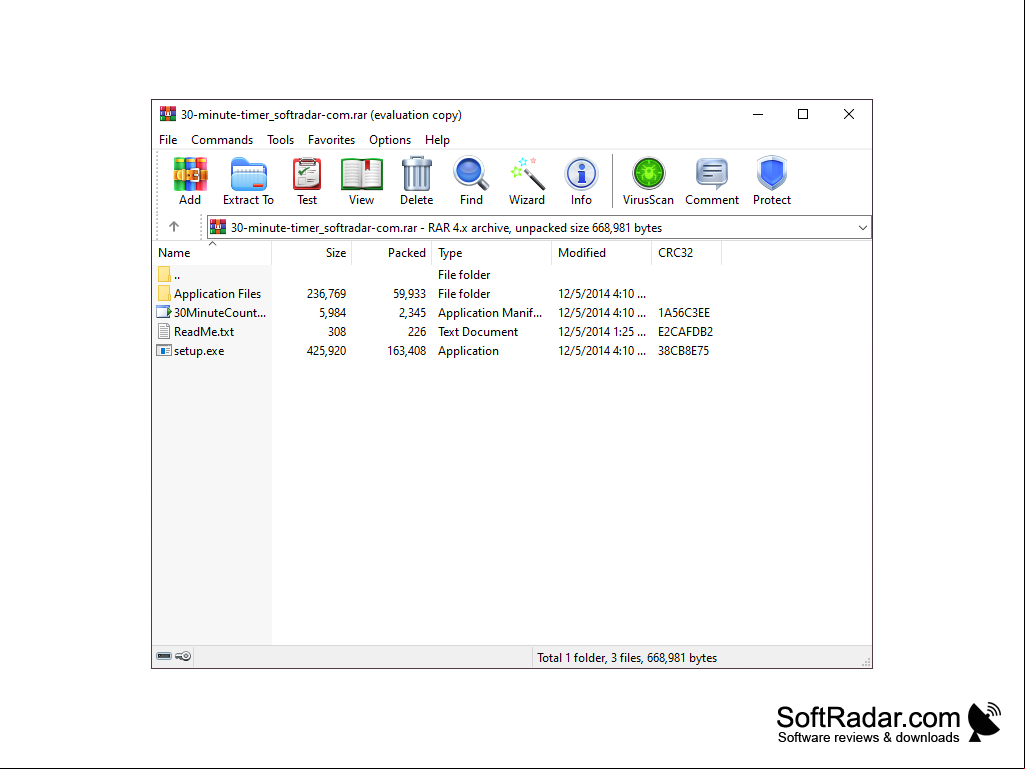Screen dimensions: 1025x769
Task: Select the ReadMe.txt document icon
Action: (164, 332)
